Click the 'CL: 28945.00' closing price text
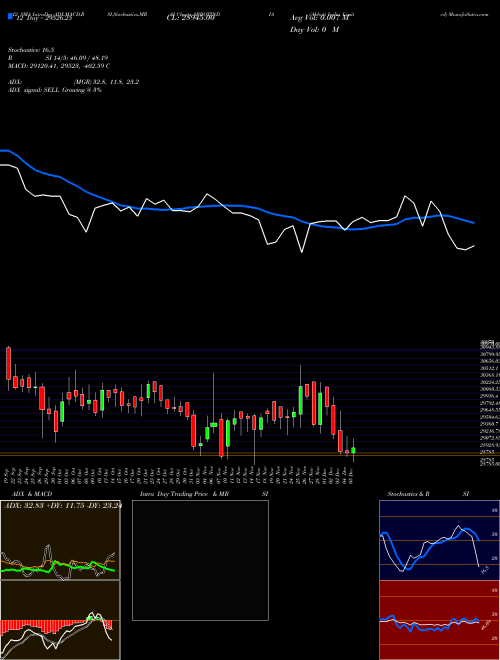 click(x=190, y=18)
